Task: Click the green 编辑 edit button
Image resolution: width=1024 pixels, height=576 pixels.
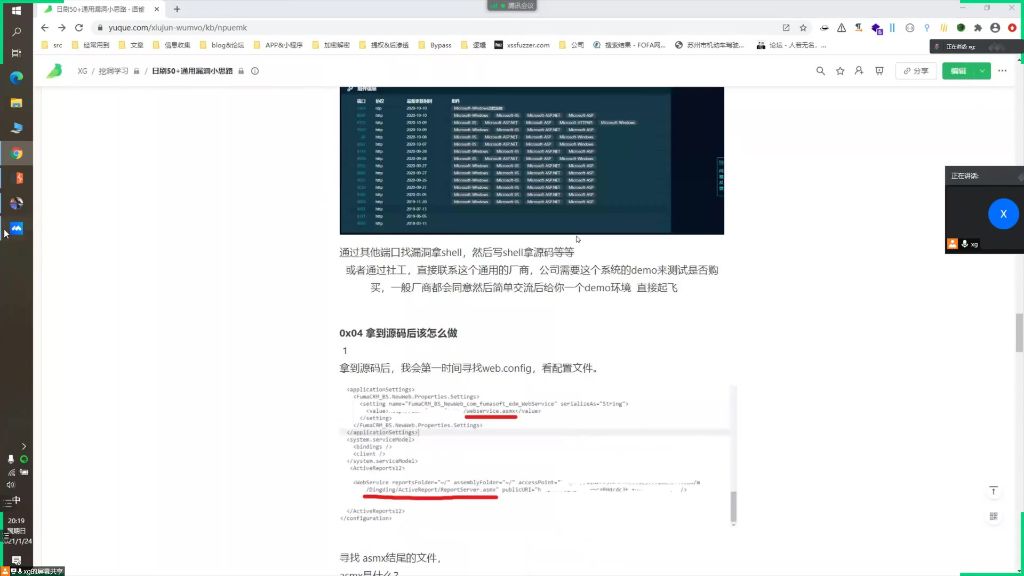Action: click(x=958, y=71)
